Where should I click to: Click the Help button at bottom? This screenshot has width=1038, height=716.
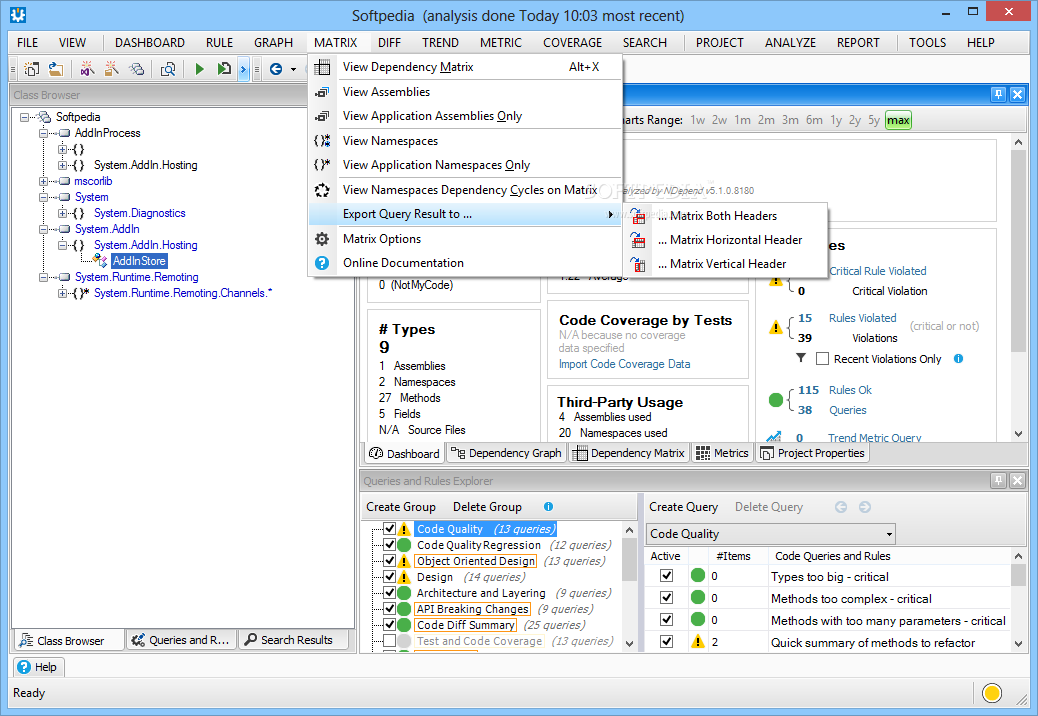[x=38, y=667]
